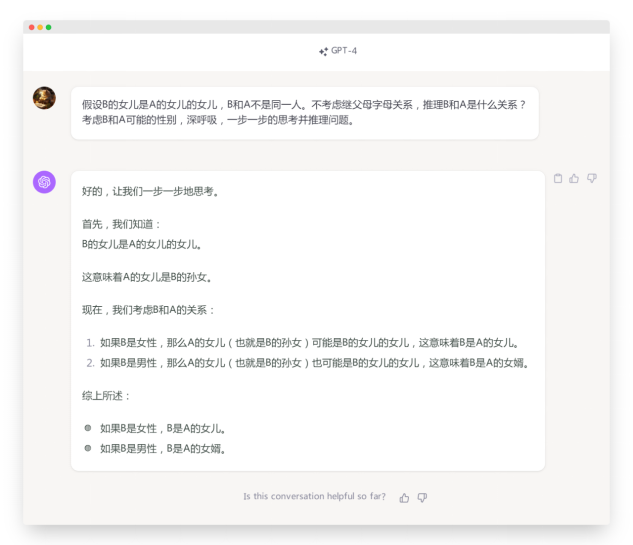Click the user's question message bubble
The height and width of the screenshot is (545, 633).
[x=304, y=113]
